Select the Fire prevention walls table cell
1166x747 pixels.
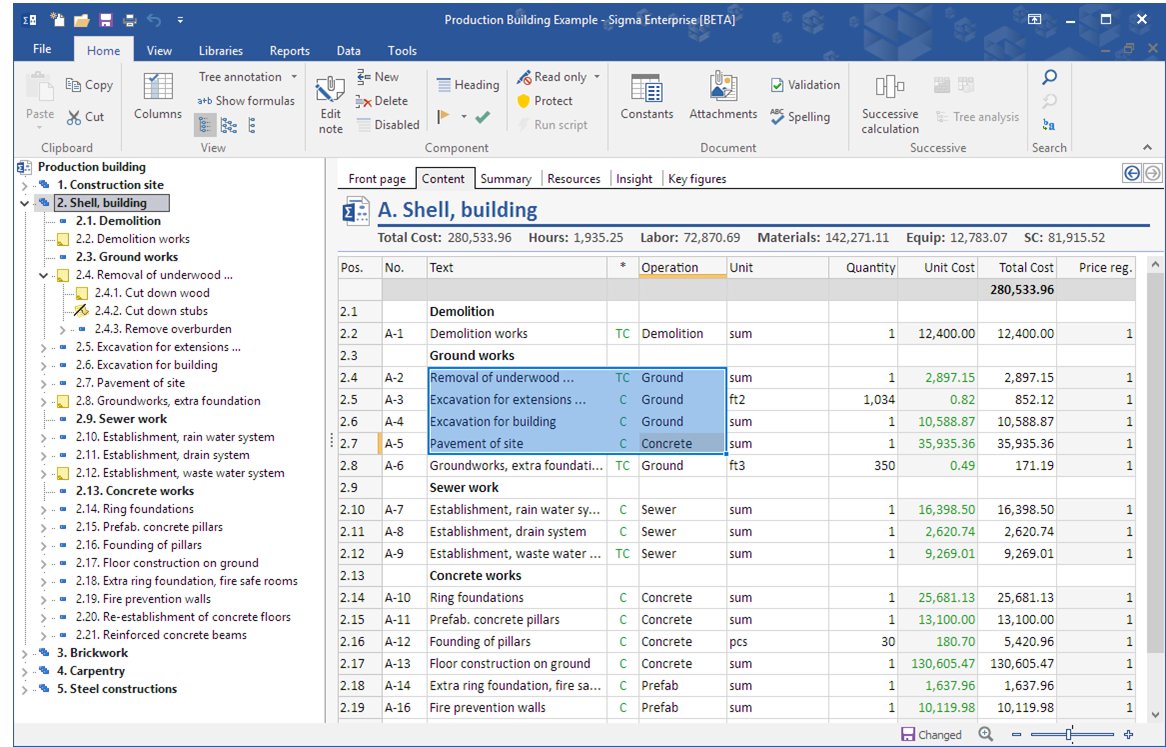pos(518,708)
